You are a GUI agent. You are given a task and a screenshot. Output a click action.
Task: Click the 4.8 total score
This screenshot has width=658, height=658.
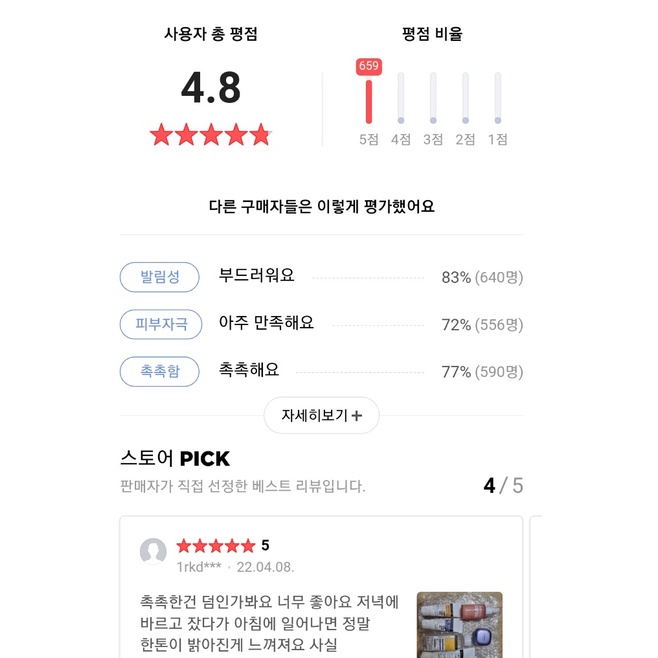[x=211, y=88]
